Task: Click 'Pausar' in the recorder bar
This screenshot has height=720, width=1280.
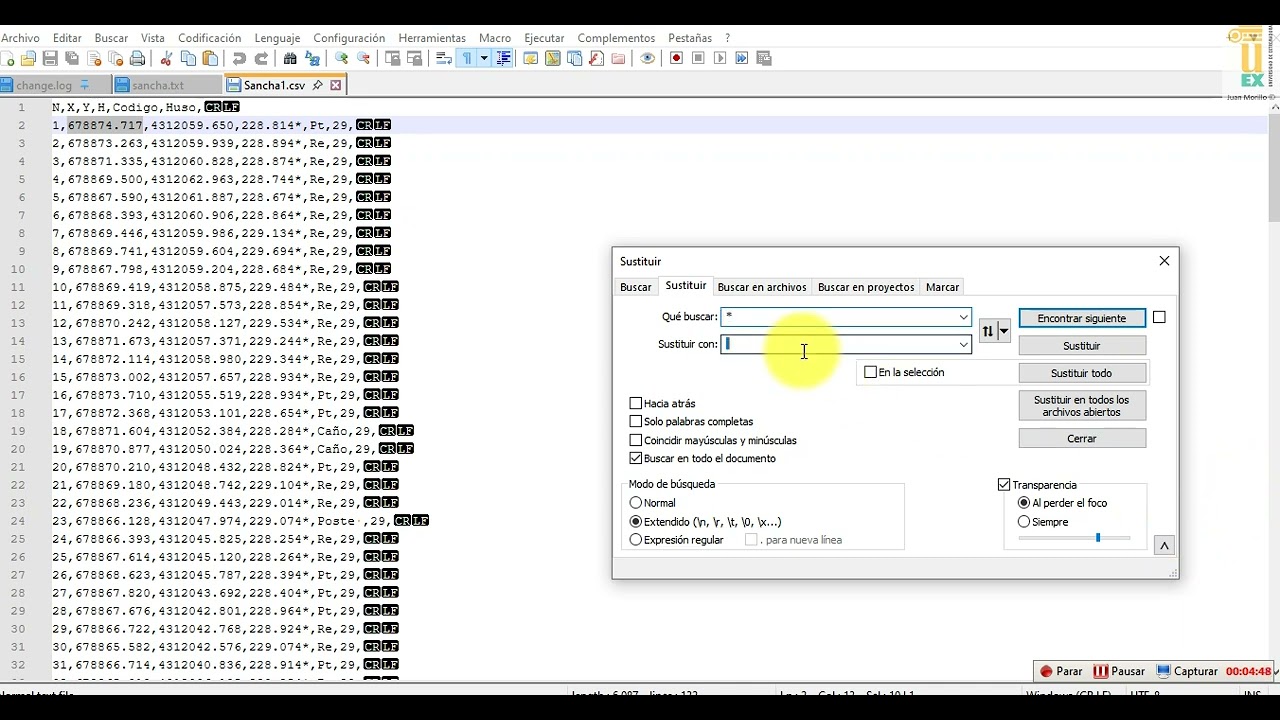Action: pyautogui.click(x=1119, y=671)
